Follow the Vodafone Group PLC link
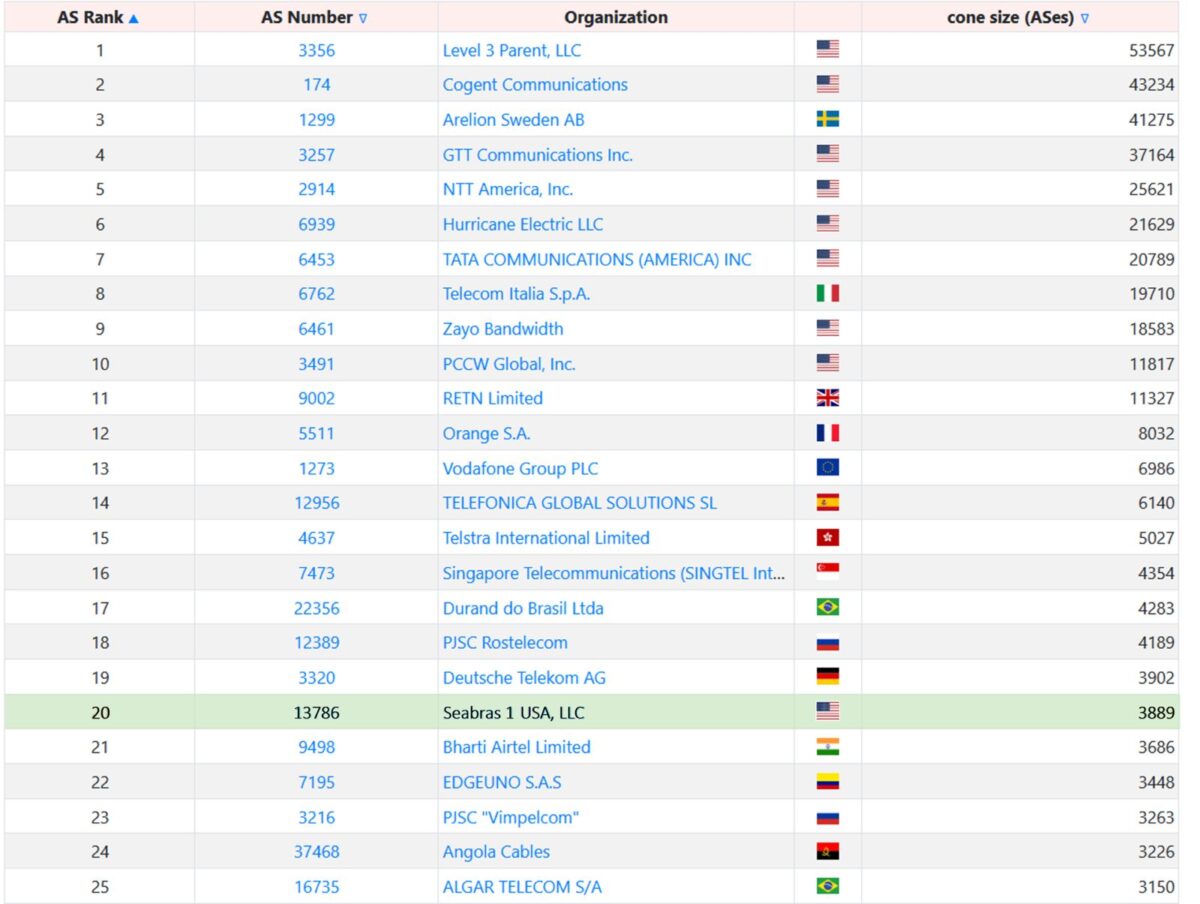 coord(521,468)
